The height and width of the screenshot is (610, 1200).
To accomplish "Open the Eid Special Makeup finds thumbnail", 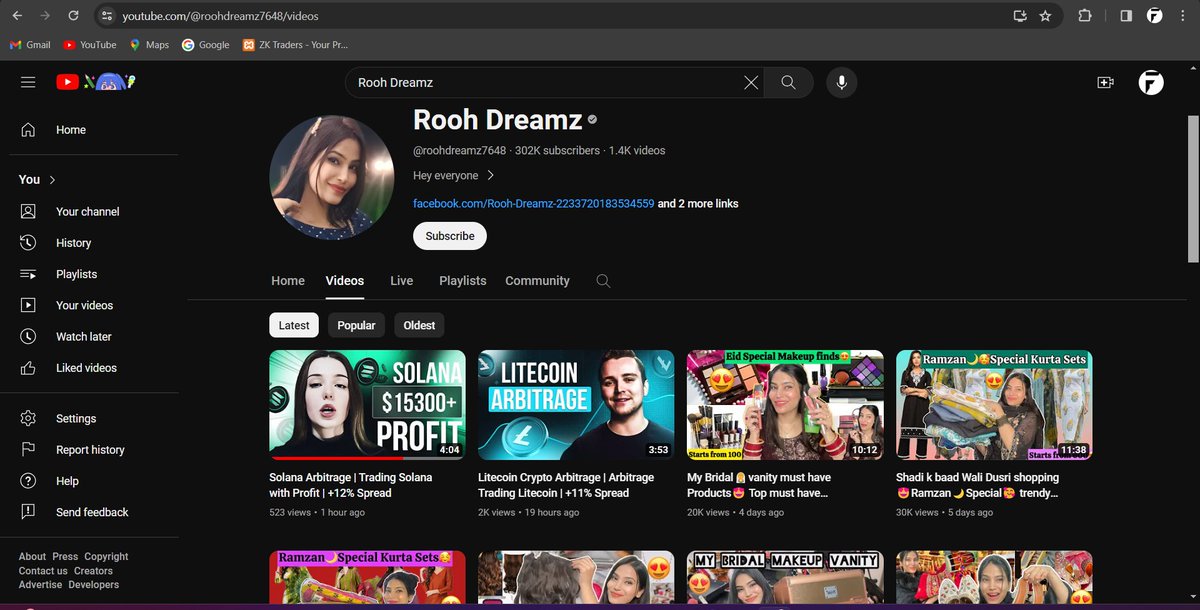I will [x=785, y=405].
